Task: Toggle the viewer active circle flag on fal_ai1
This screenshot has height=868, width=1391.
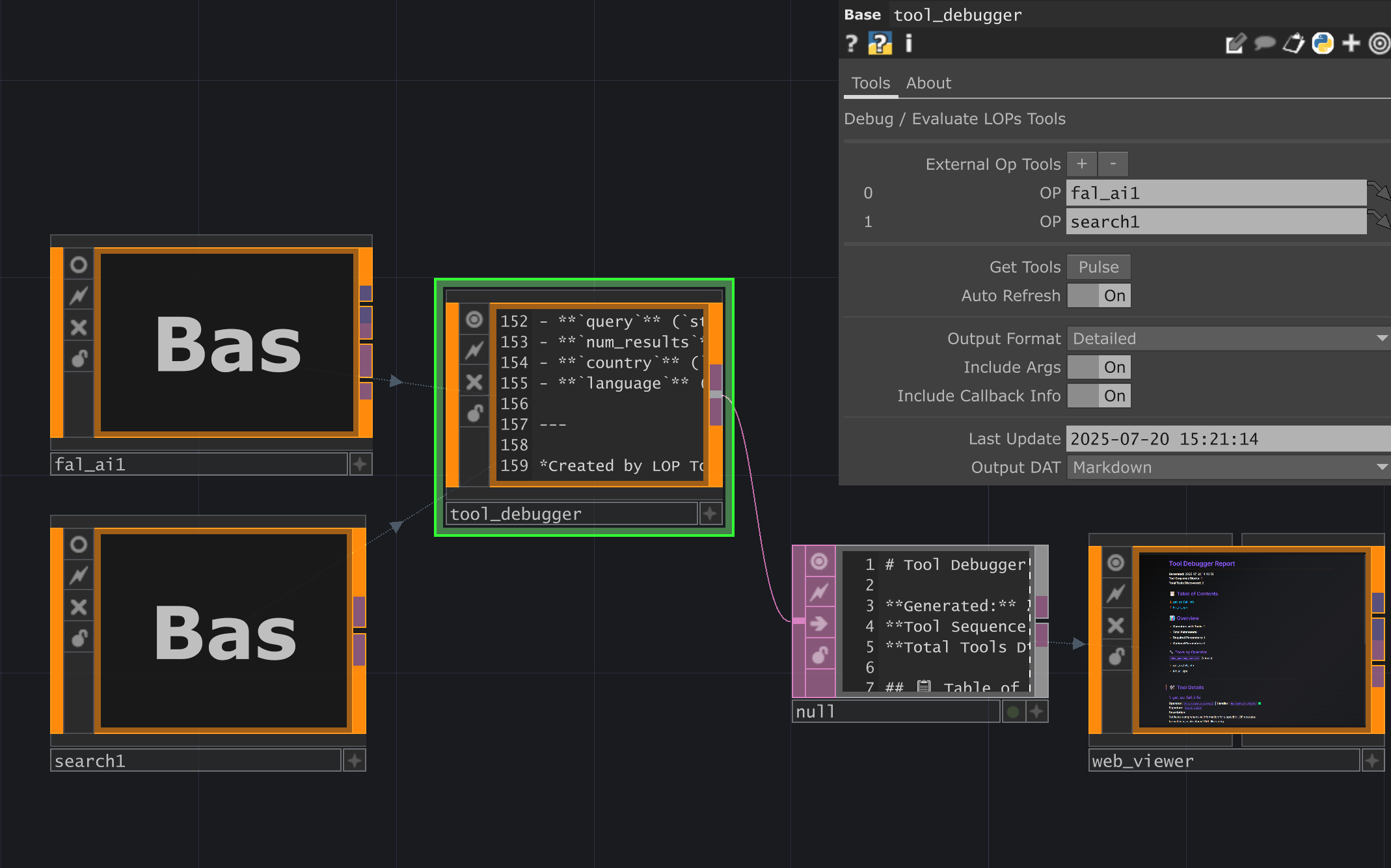Action: [x=78, y=264]
